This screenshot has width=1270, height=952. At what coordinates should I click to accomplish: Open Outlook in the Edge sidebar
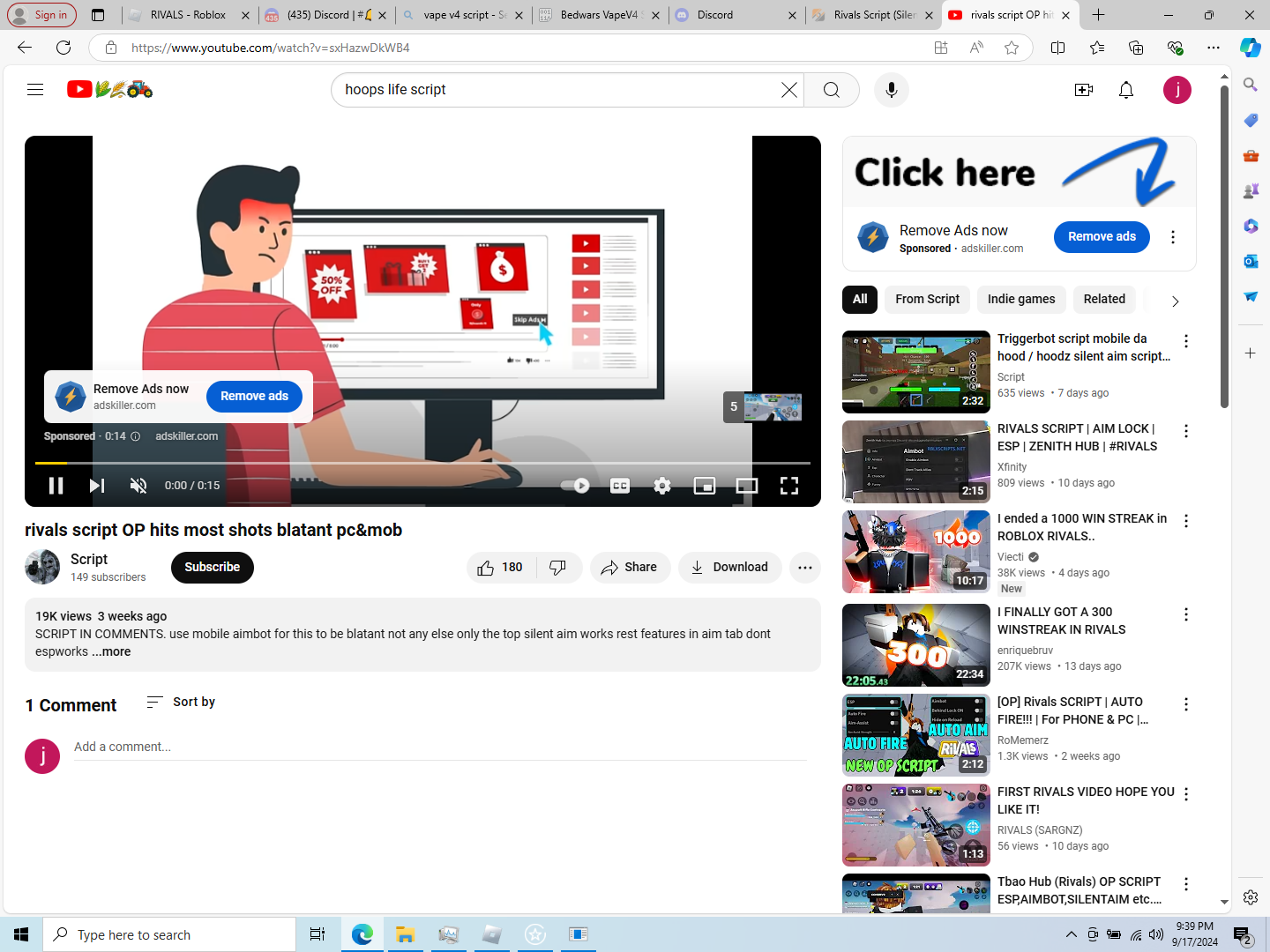tap(1251, 261)
